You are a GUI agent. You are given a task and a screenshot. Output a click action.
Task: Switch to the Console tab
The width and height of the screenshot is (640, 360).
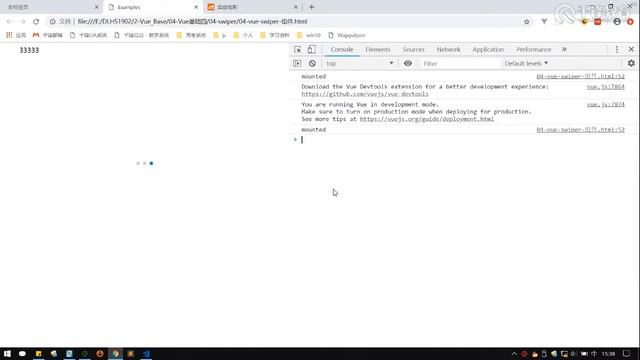pos(342,49)
